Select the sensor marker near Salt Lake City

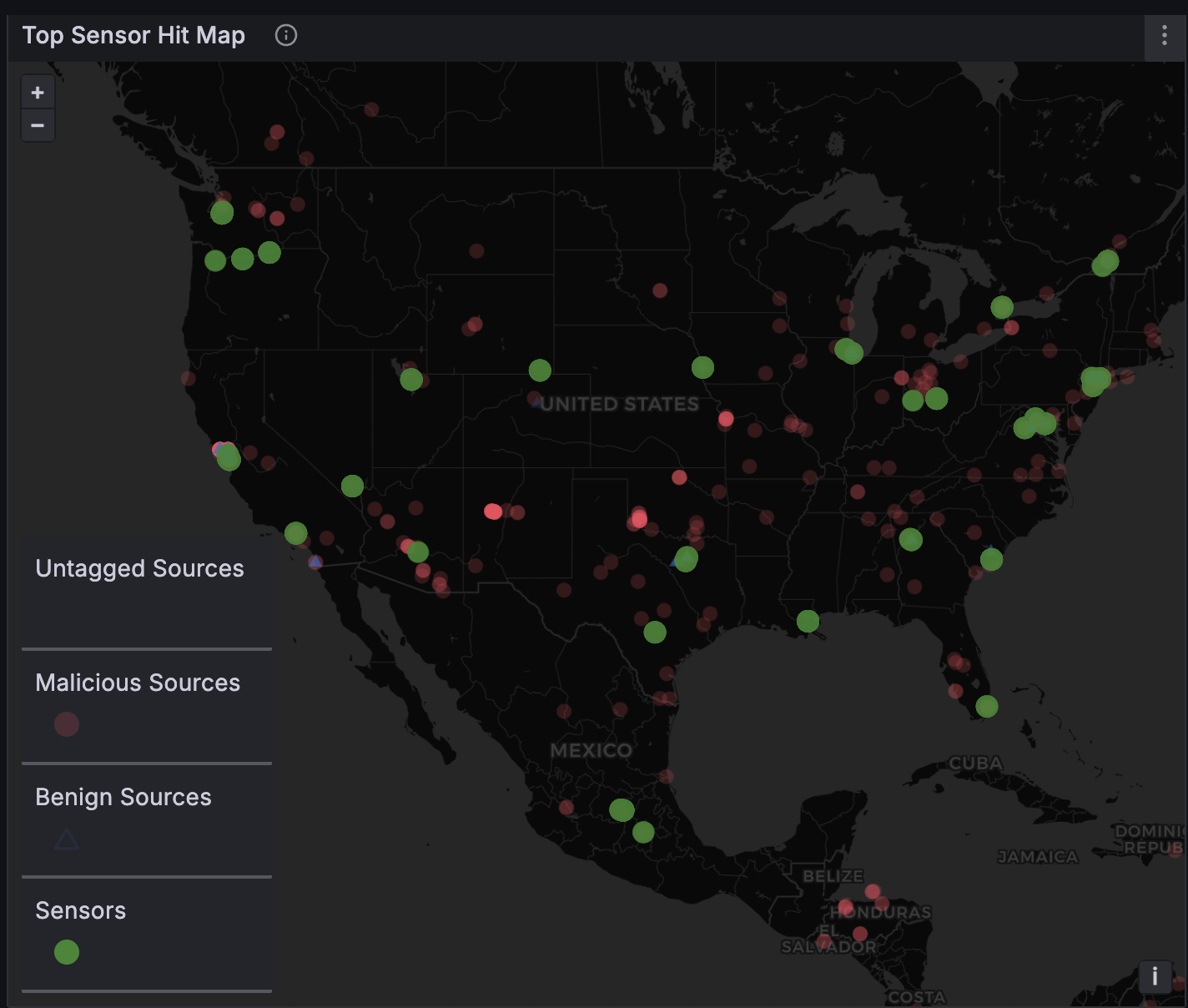click(411, 380)
